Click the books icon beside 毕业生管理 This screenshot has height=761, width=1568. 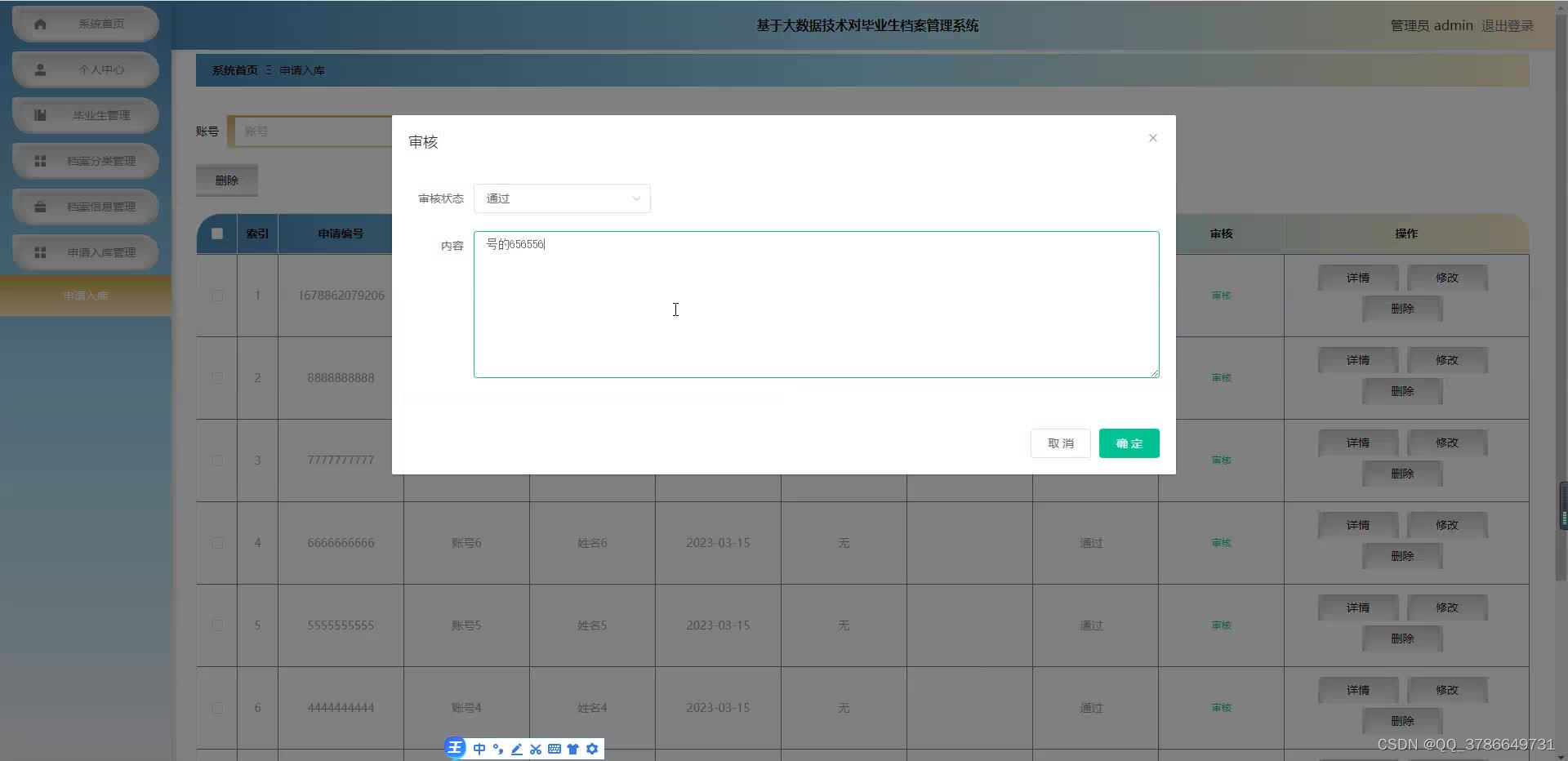[40, 115]
